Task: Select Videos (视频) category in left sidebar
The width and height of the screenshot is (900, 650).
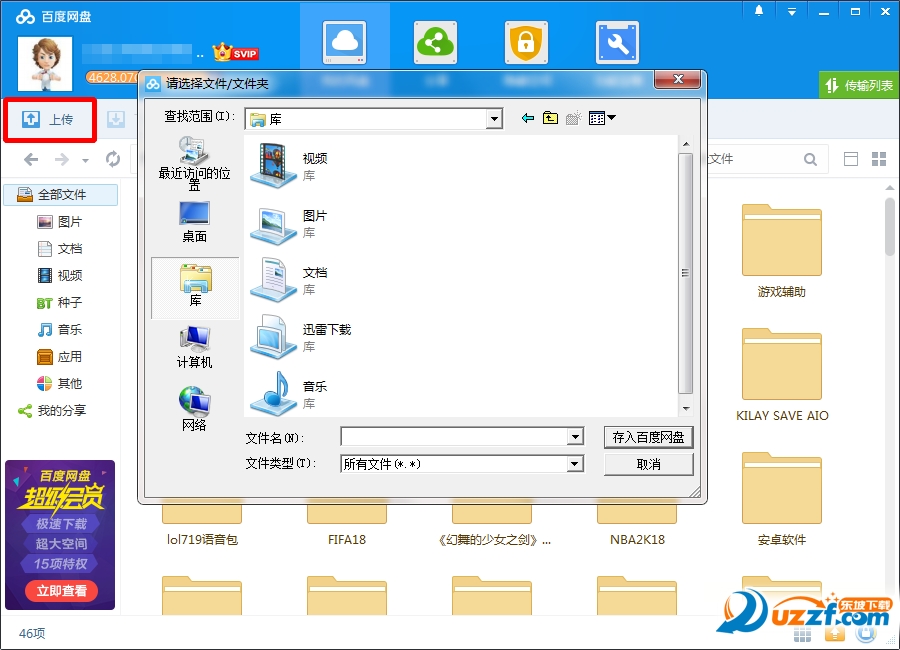Action: pos(60,276)
